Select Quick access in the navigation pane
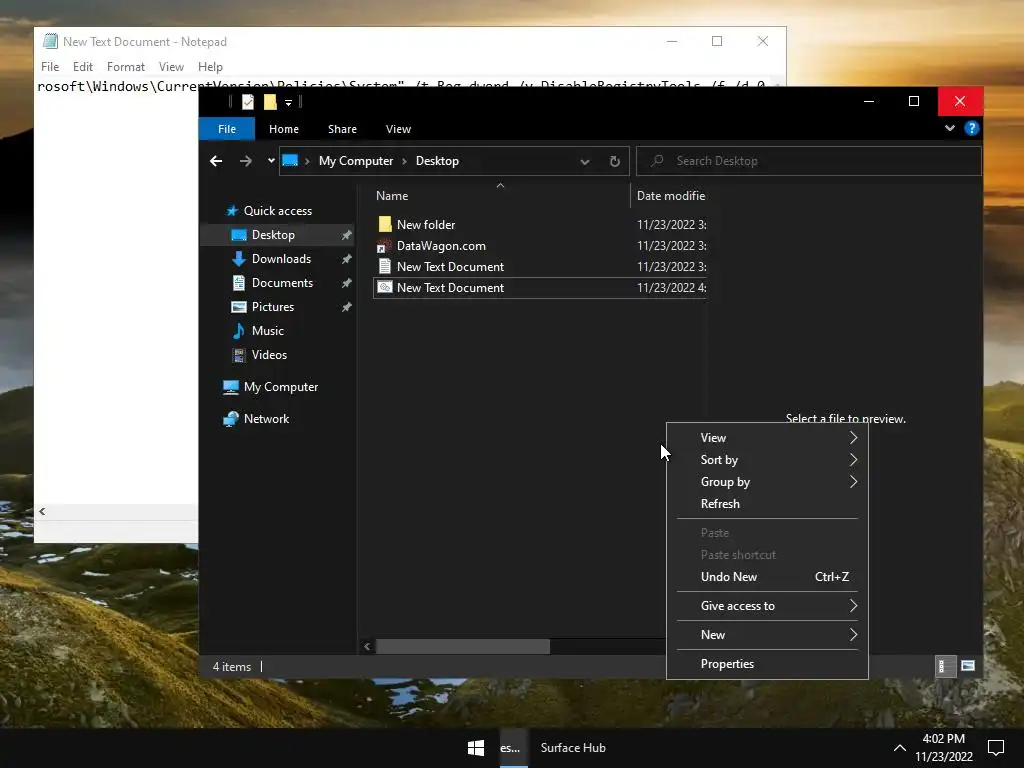Viewport: 1024px width, 768px height. 278,211
